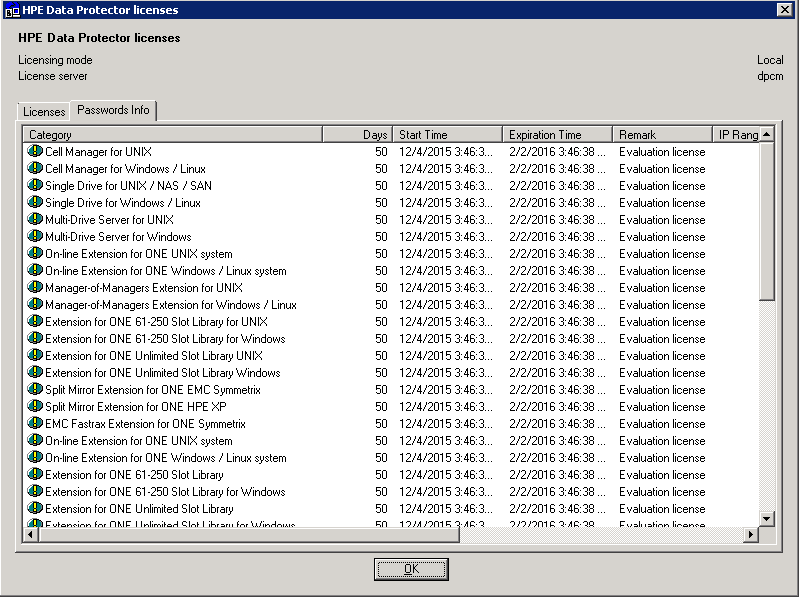Click the 'dpcm' license server value
Viewport: 799px width, 597px height.
(770, 76)
